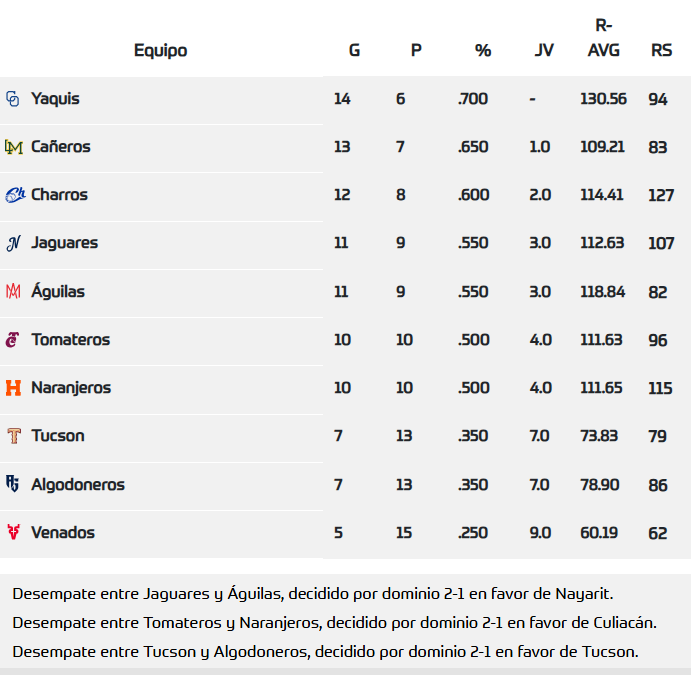
Task: Click the RS column header
Action: coord(661,50)
